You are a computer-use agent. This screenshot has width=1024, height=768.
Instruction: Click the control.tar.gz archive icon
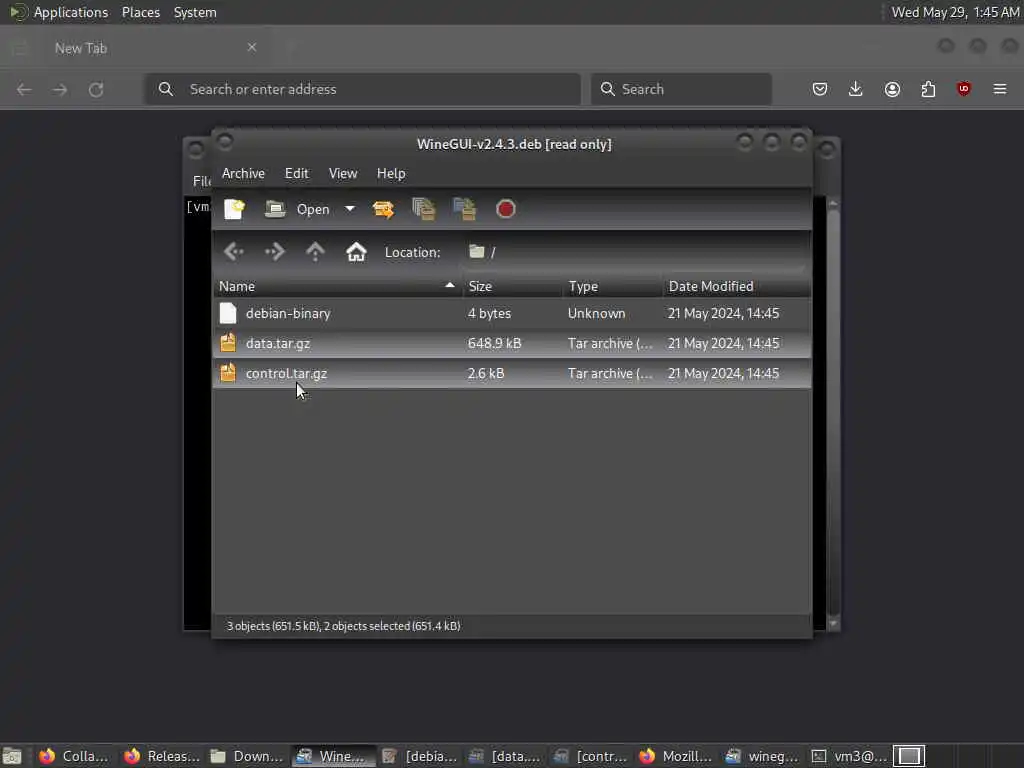[x=228, y=373]
